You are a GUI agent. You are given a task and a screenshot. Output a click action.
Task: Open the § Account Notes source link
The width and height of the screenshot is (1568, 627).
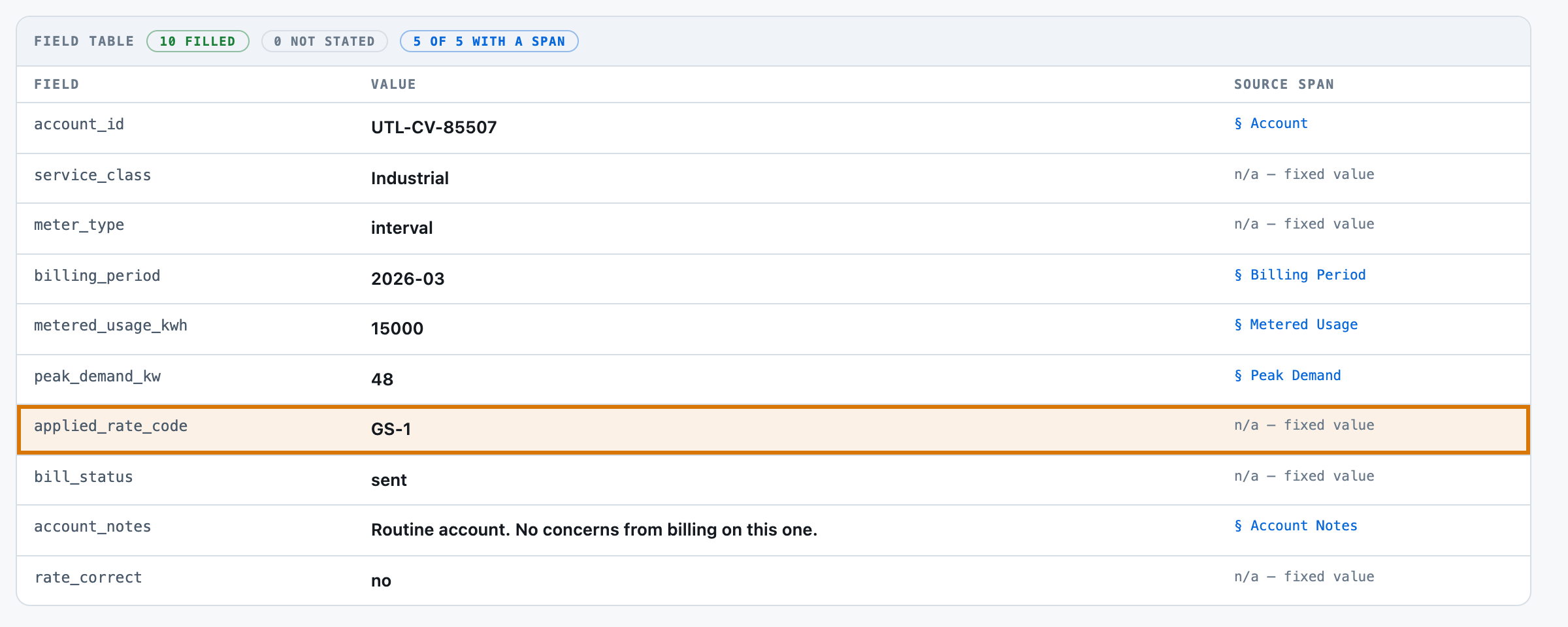[1296, 526]
